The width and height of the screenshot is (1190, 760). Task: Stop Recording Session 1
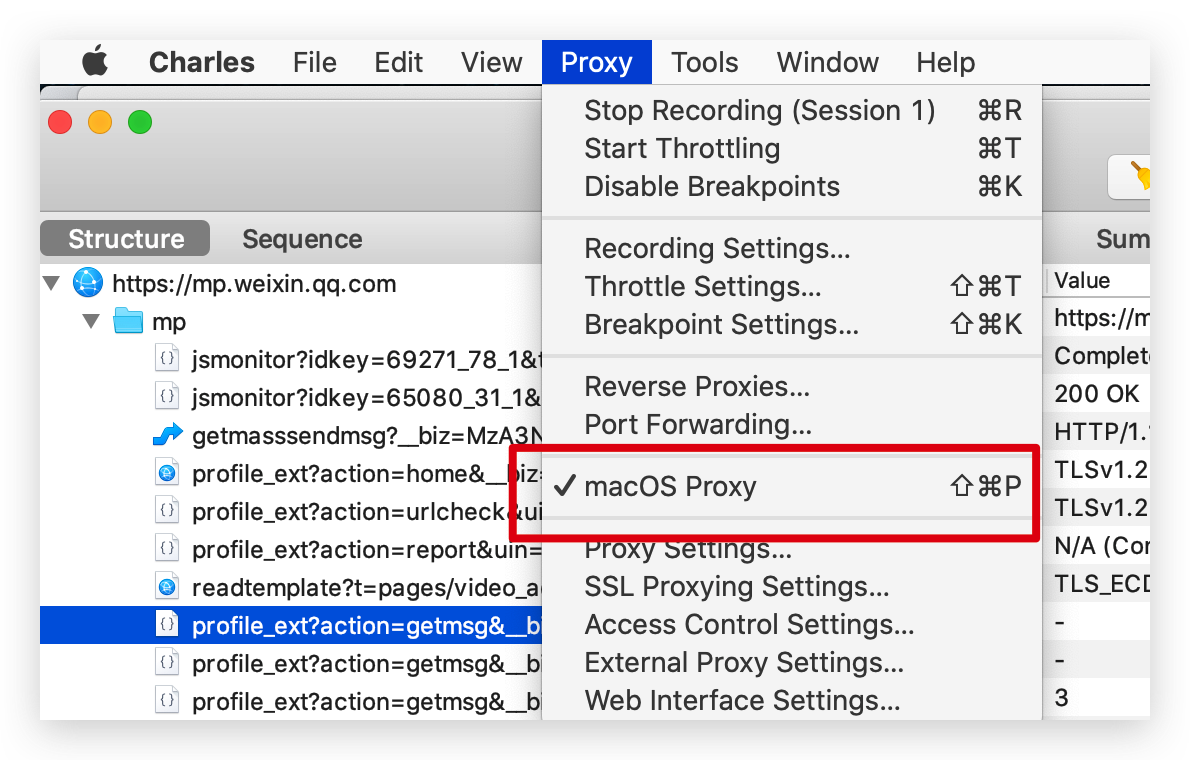click(759, 111)
